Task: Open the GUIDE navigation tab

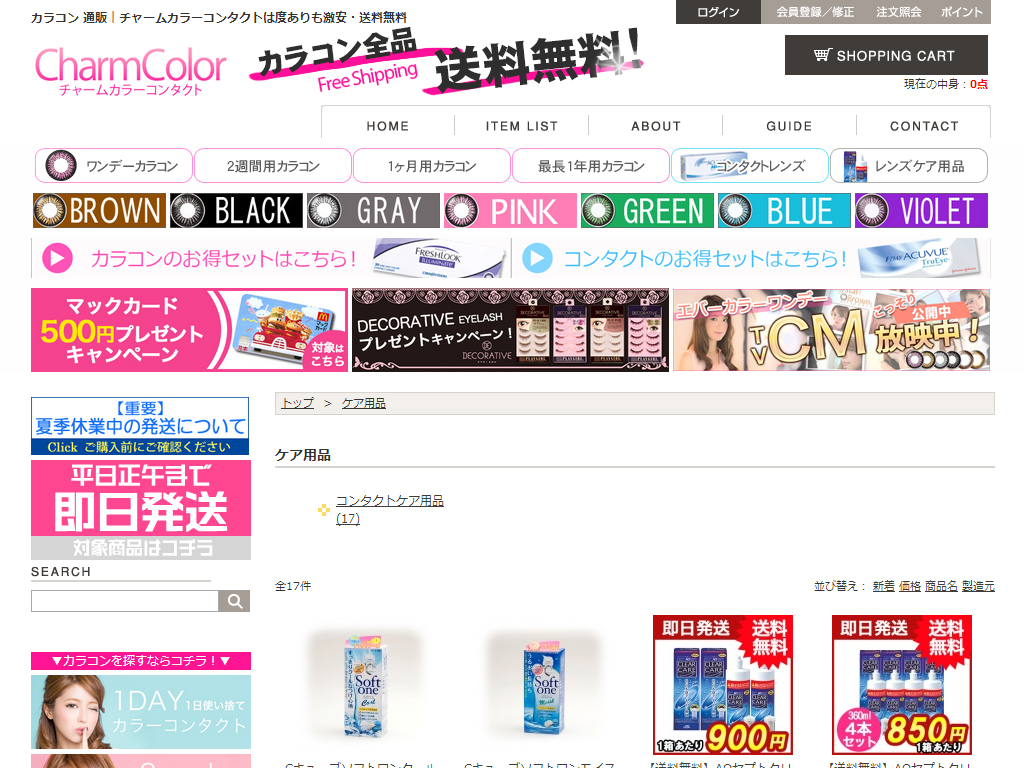Action: (x=789, y=126)
